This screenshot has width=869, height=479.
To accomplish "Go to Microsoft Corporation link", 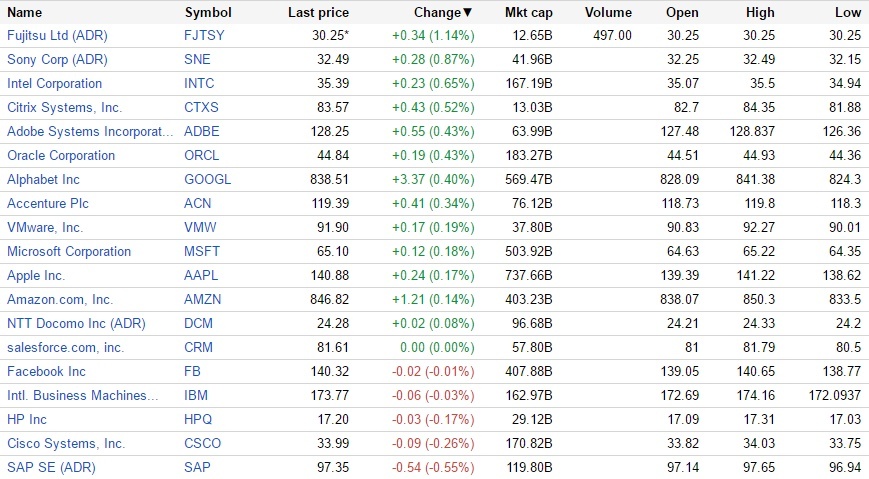I will pos(69,251).
